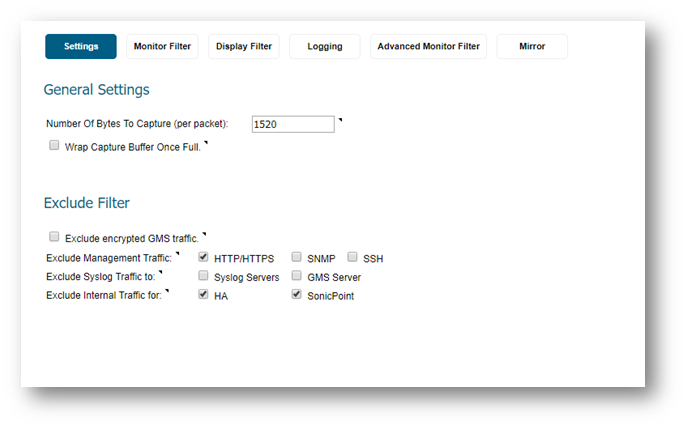Click tooltip marker beside Exclude Syslog Traffic to

160,272
